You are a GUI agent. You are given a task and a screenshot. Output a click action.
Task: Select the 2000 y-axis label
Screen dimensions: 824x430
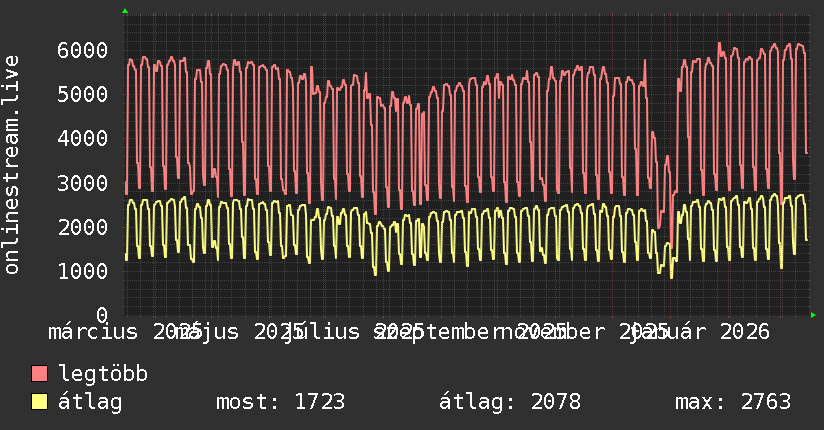coord(83,227)
